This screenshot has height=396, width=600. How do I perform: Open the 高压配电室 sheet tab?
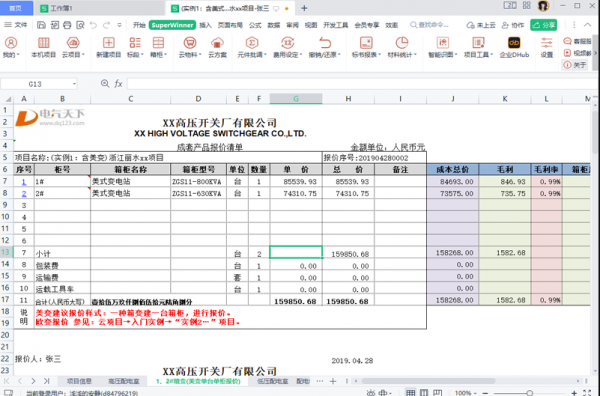(x=124, y=381)
